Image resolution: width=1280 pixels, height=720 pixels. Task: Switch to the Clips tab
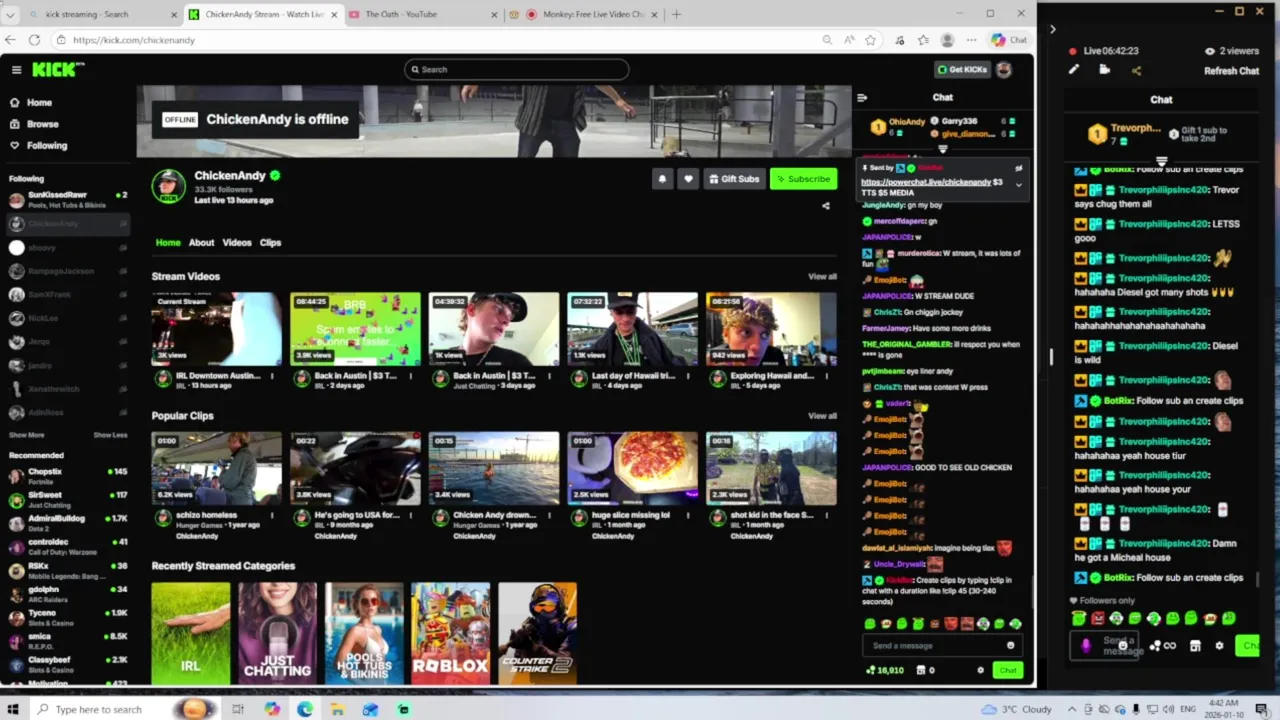[270, 243]
